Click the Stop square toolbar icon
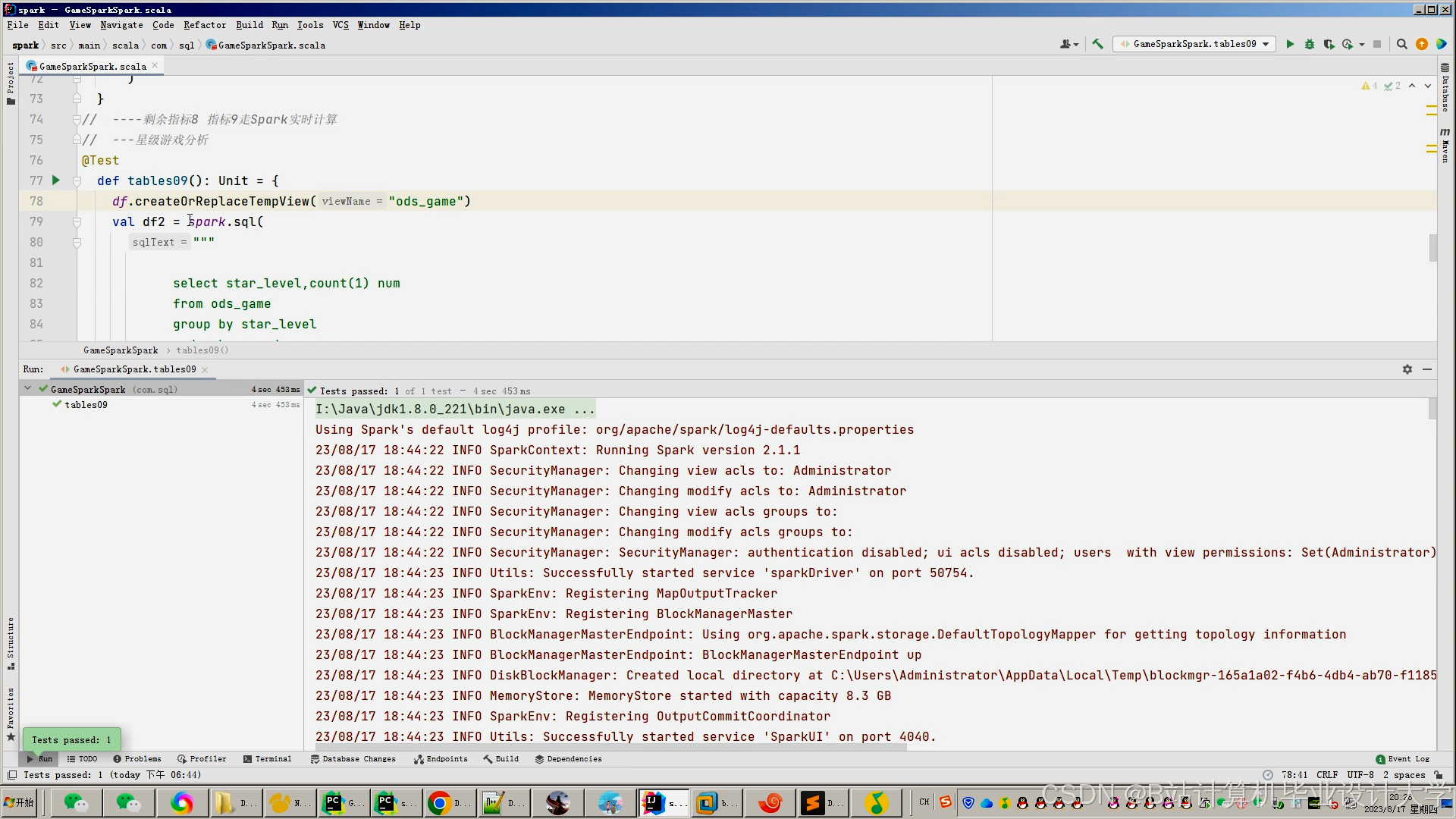Viewport: 1456px width, 819px height. pyautogui.click(x=1377, y=44)
